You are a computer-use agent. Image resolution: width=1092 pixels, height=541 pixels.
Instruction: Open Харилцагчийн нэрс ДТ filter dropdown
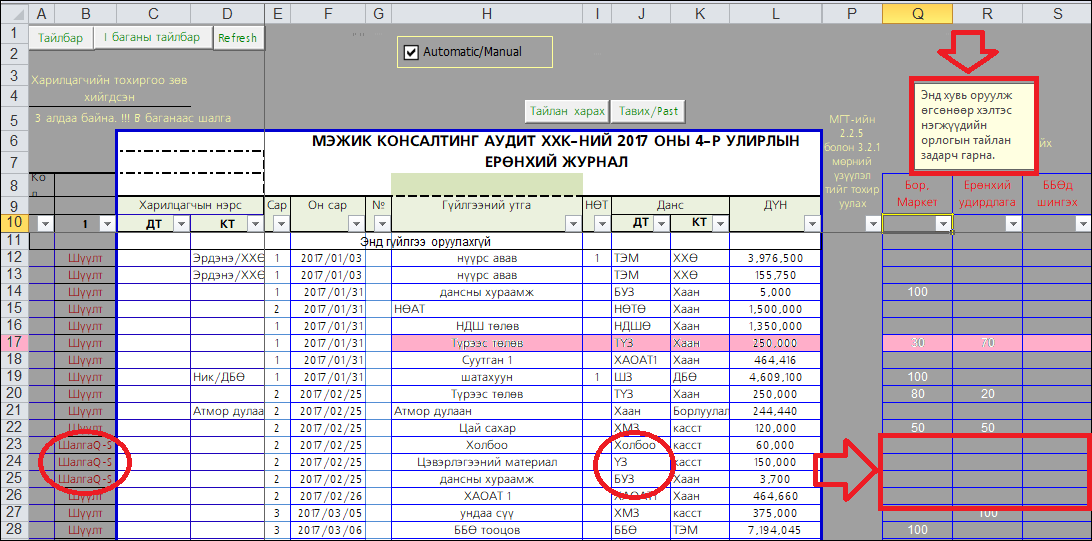179,223
